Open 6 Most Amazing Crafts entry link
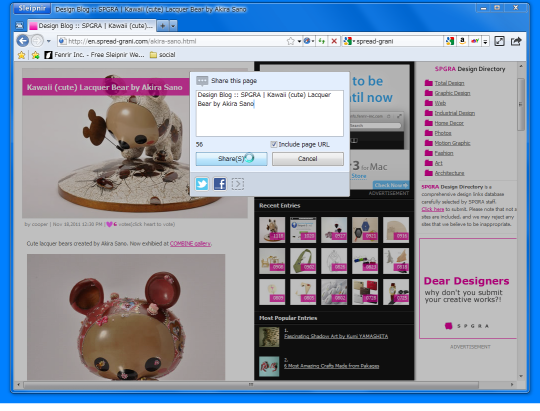Viewport: 540px width, 411px height. click(331, 366)
